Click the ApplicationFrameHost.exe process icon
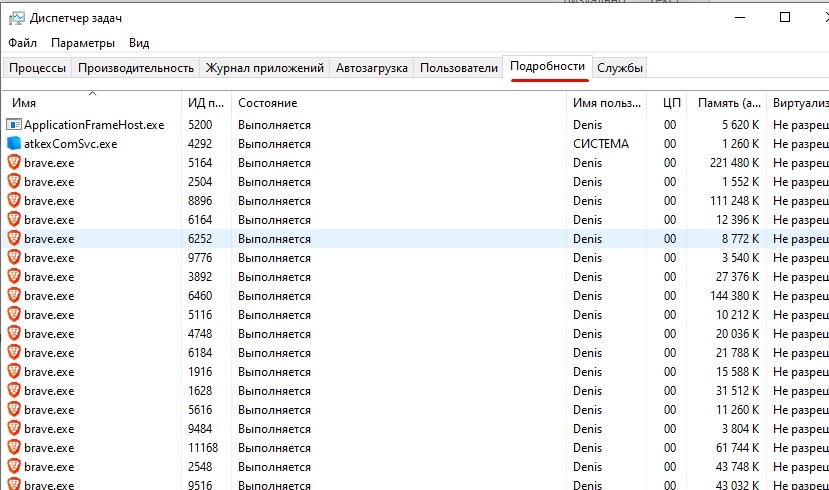This screenshot has width=829, height=490. coord(14,125)
